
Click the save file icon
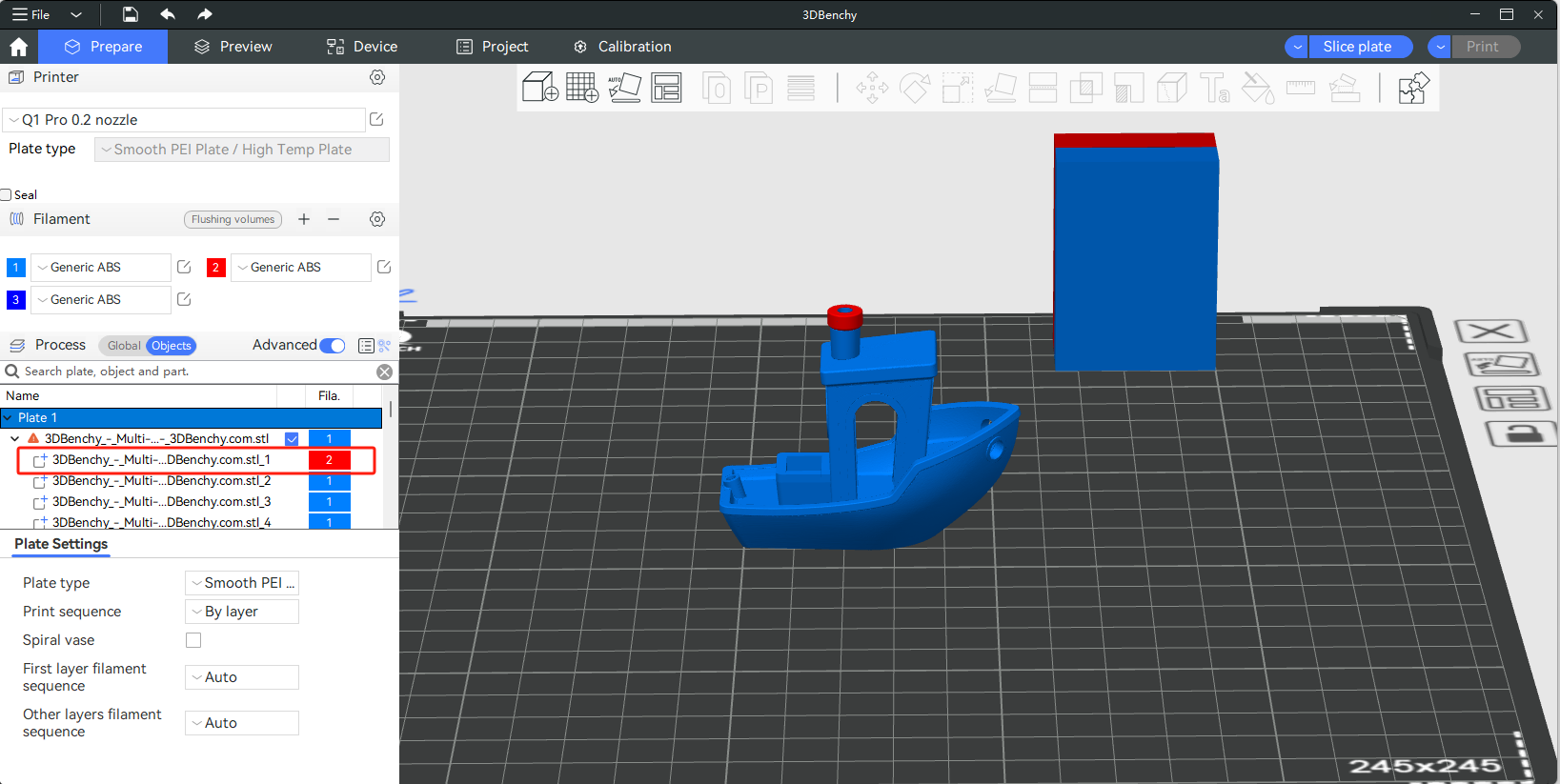(x=131, y=14)
